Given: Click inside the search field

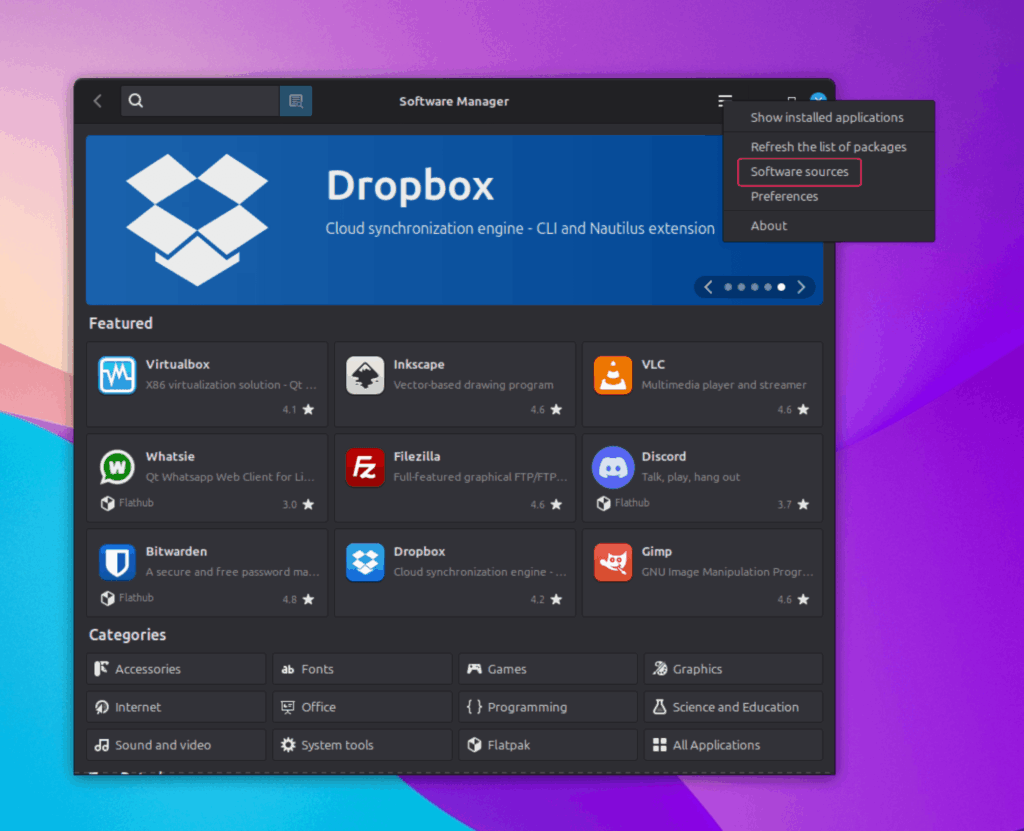Looking at the screenshot, I should pos(200,101).
